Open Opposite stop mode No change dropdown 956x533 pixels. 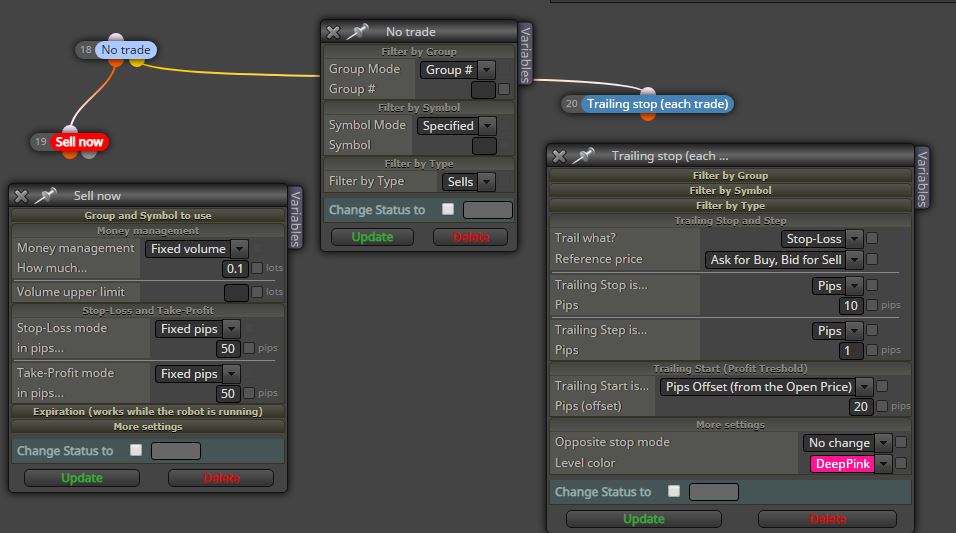click(847, 443)
